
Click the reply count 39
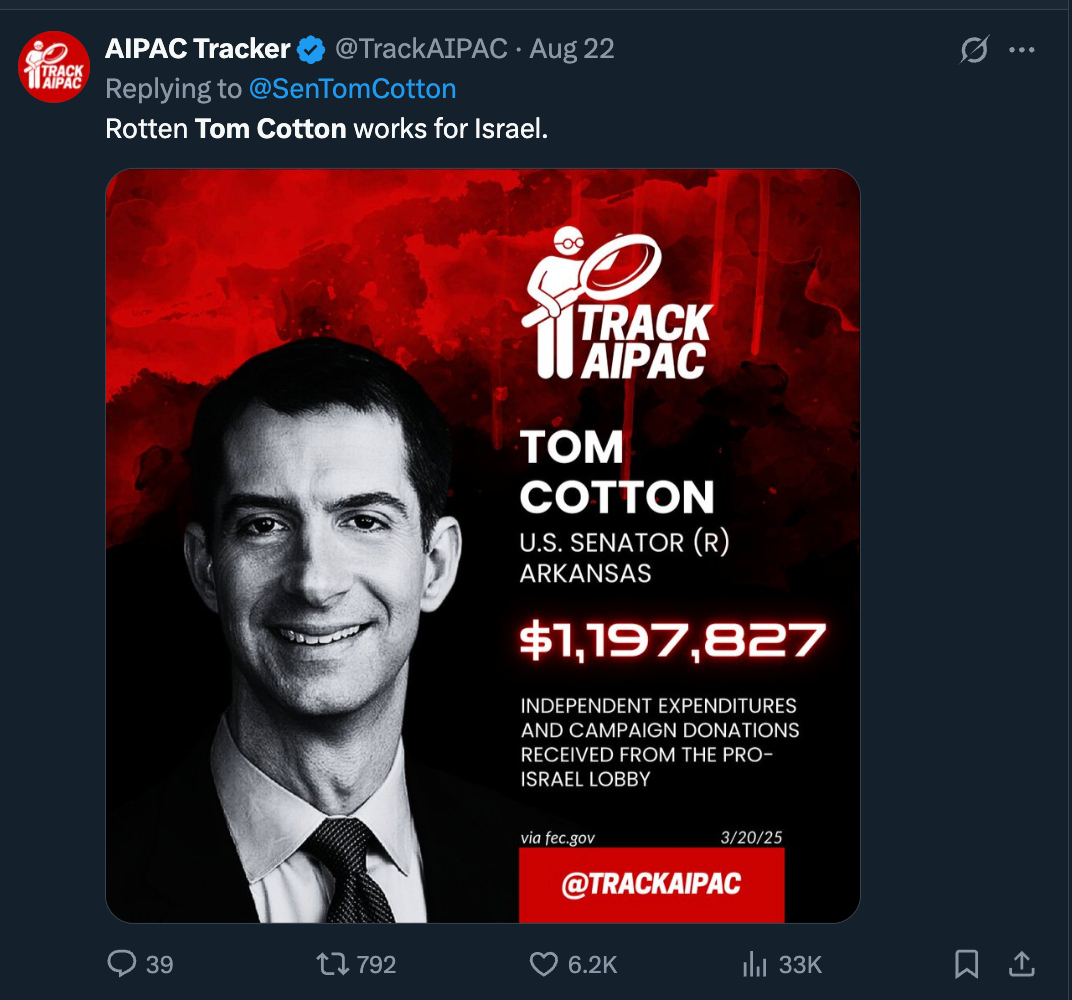click(160, 965)
